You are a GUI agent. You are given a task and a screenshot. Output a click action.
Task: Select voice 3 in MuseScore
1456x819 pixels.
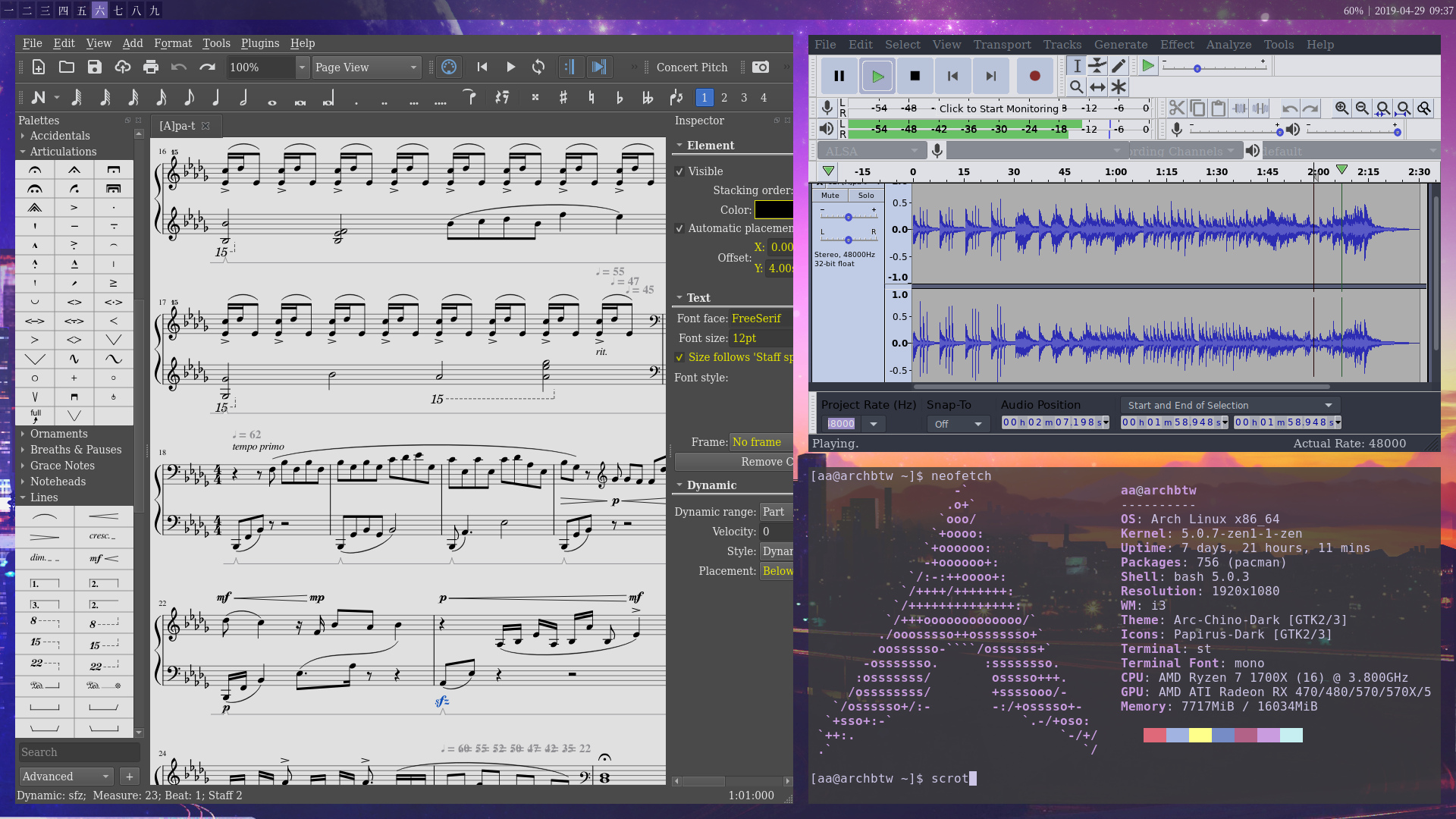click(744, 98)
